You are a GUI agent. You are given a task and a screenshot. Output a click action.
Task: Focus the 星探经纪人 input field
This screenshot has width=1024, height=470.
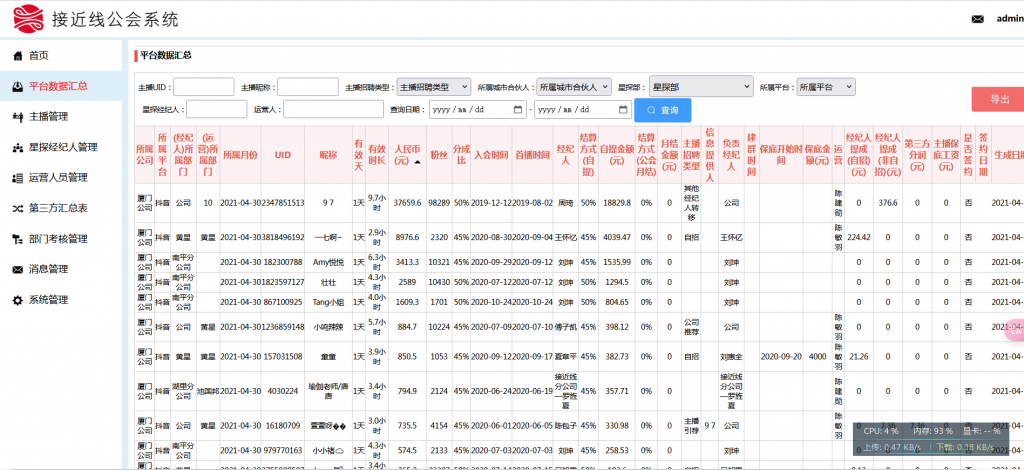[217, 109]
